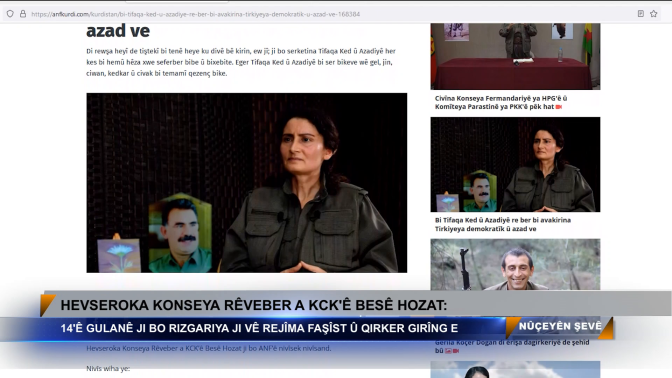Open the main article photo of Besê Hozat
672x378 pixels.
(x=247, y=183)
